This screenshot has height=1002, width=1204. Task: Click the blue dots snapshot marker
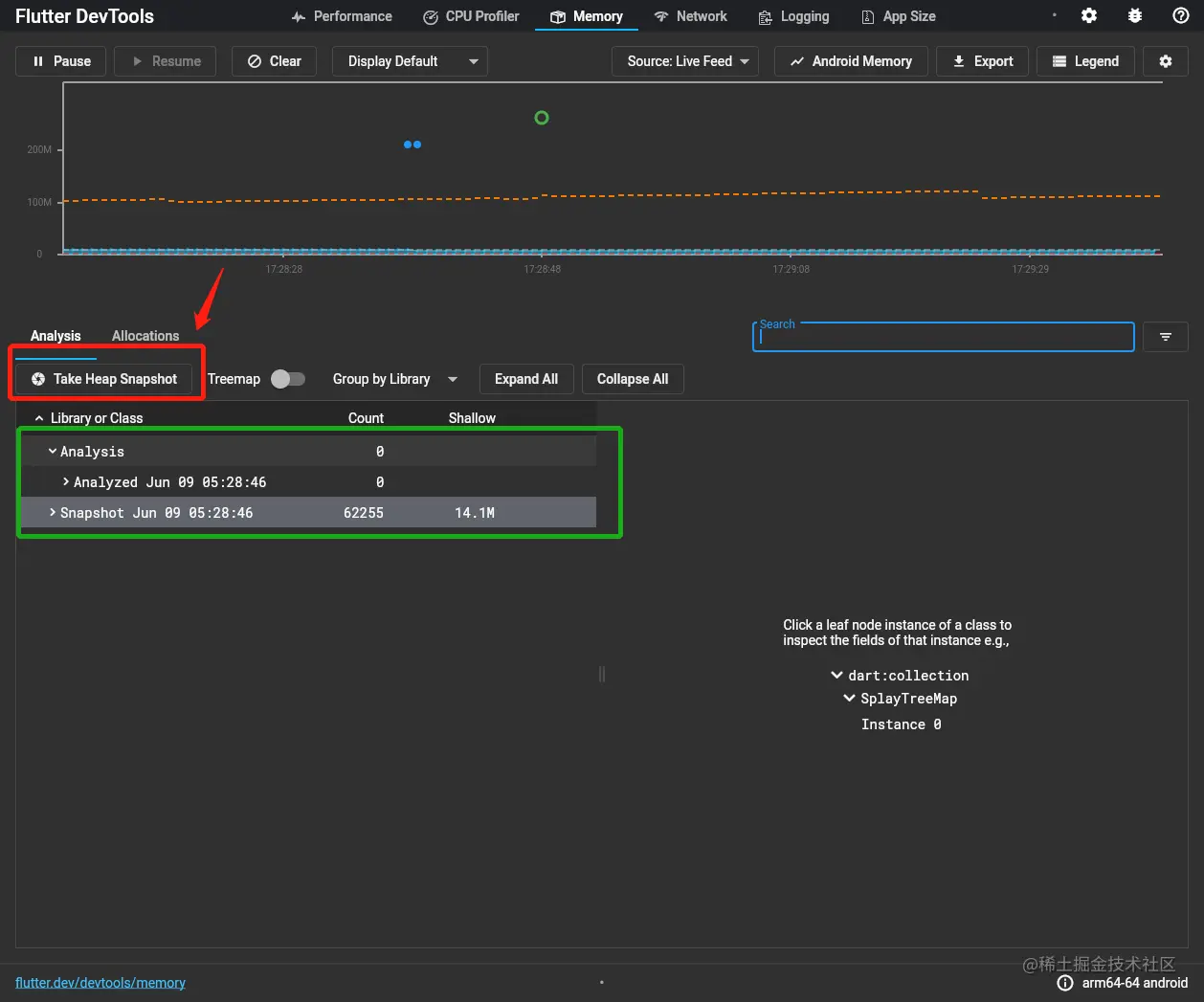click(x=412, y=145)
